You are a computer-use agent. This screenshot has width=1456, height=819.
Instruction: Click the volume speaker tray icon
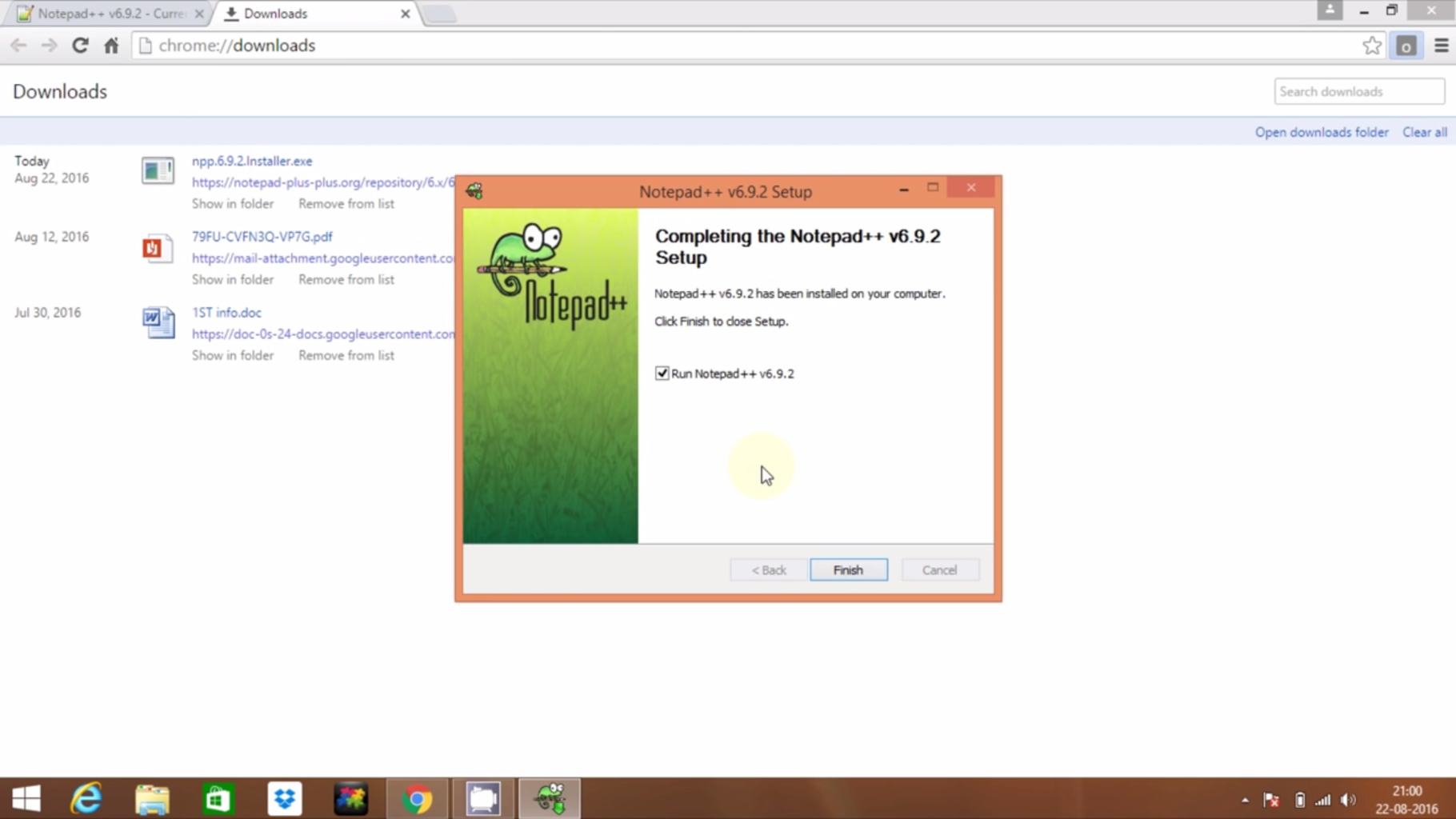pos(1349,800)
